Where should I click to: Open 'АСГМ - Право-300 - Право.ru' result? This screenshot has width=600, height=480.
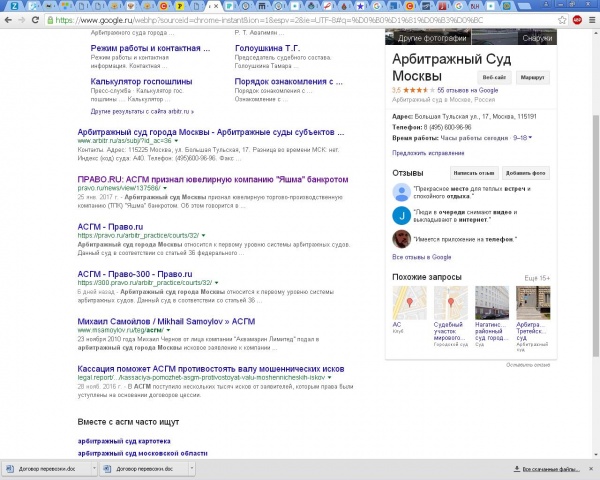[135, 274]
